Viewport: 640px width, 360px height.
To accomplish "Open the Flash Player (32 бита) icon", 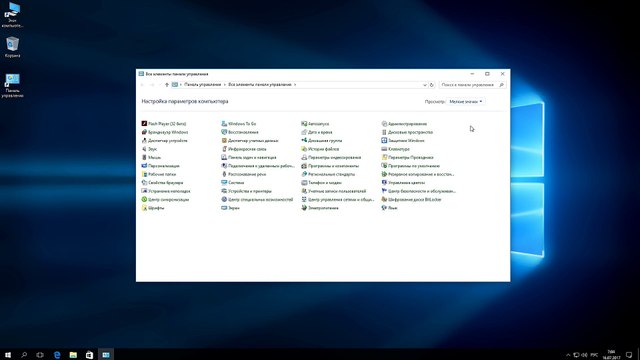I will [x=144, y=124].
